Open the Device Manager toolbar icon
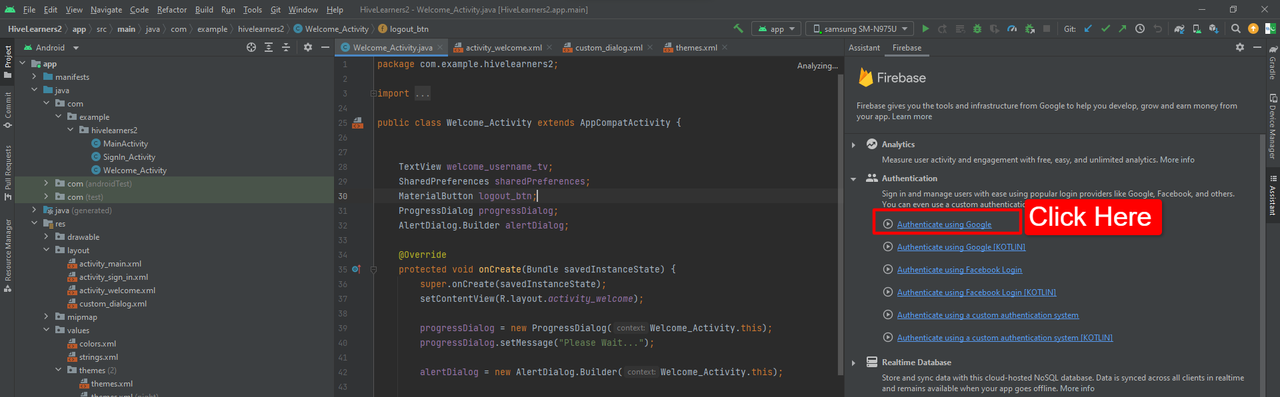The image size is (1280, 397). (x=1197, y=29)
